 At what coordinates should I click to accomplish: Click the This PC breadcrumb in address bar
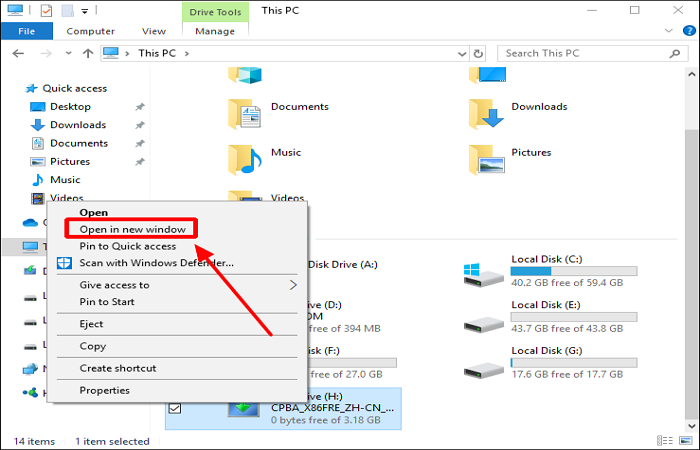point(157,54)
